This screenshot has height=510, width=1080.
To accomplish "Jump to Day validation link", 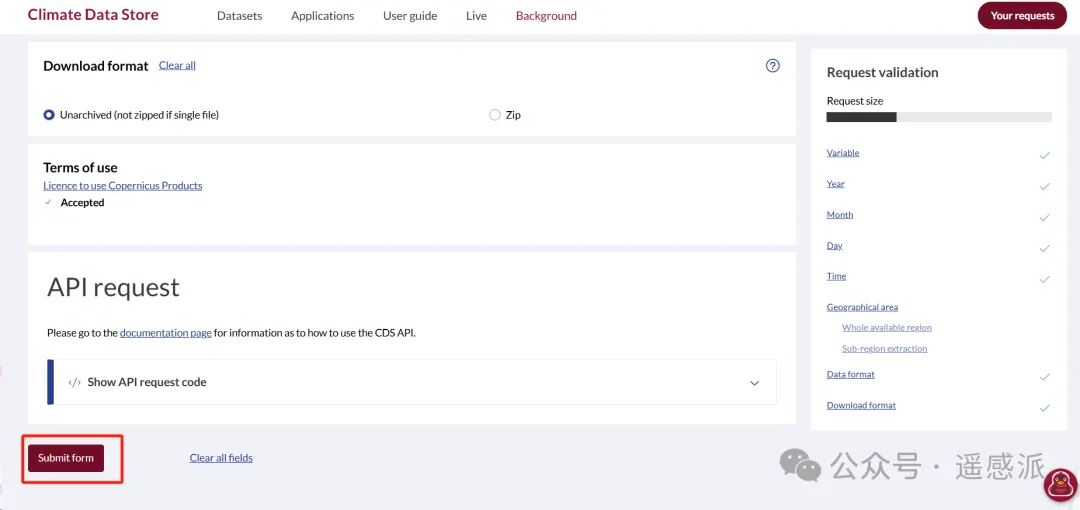I will coord(834,246).
